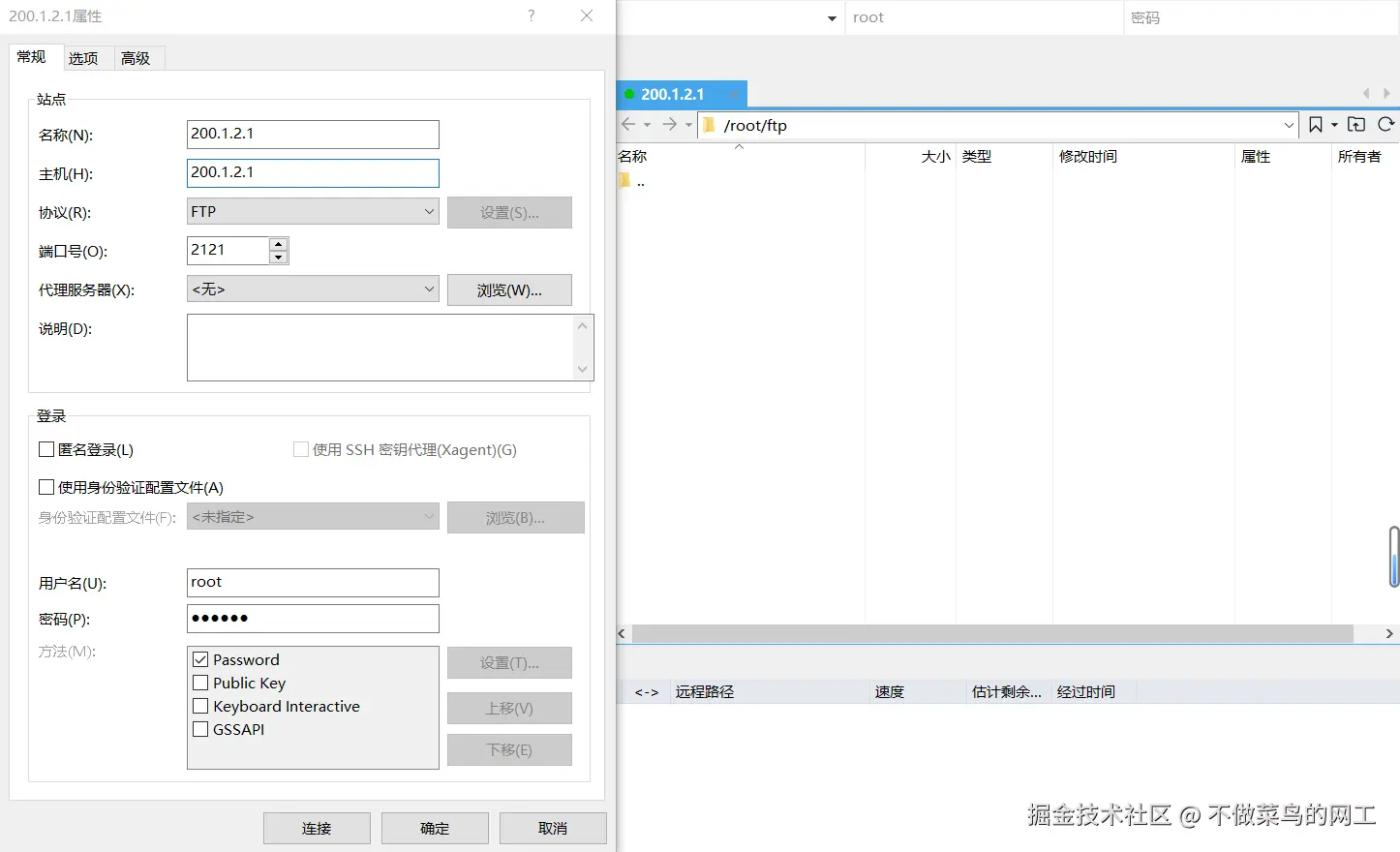Expand the /root/ftp path dropdown

[x=1289, y=125]
